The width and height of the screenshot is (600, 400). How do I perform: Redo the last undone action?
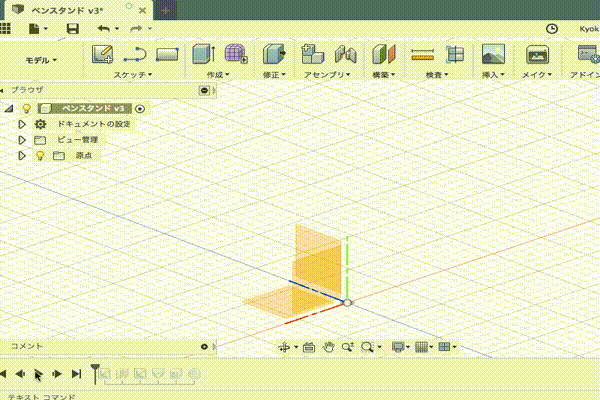point(136,29)
